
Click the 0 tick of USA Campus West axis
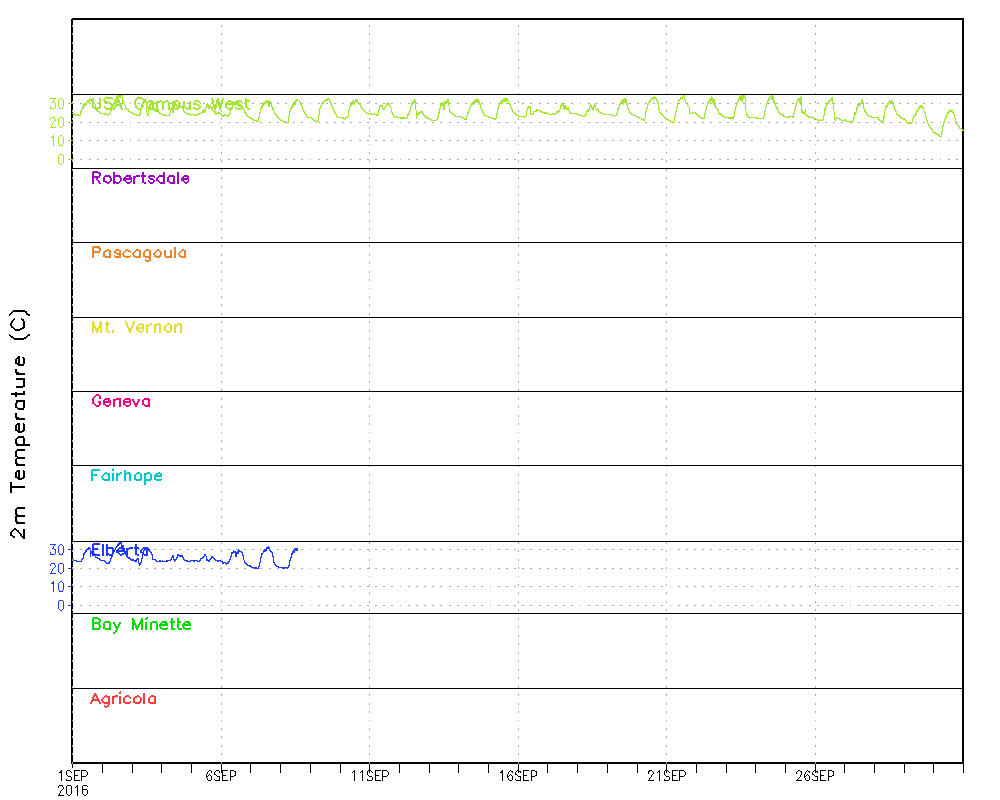[x=61, y=159]
